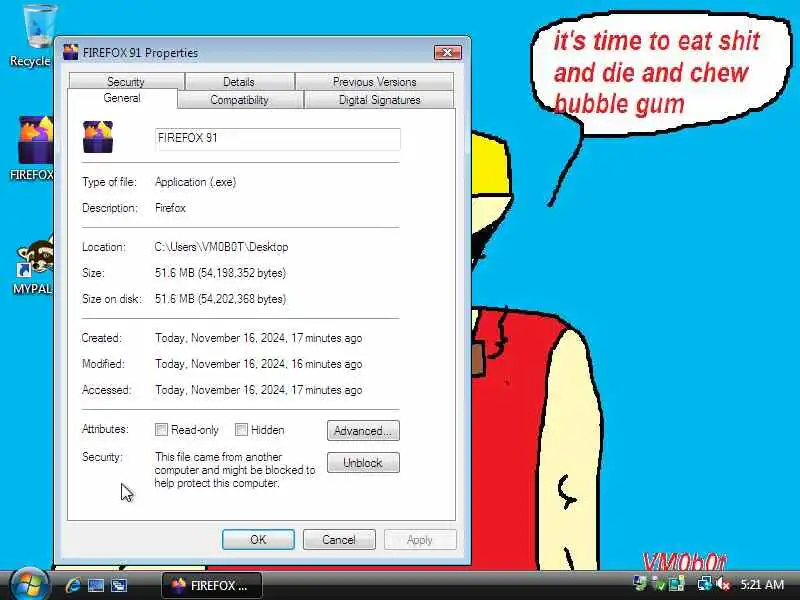The image size is (800, 600).
Task: Switch to the Details tab
Action: pos(239,82)
